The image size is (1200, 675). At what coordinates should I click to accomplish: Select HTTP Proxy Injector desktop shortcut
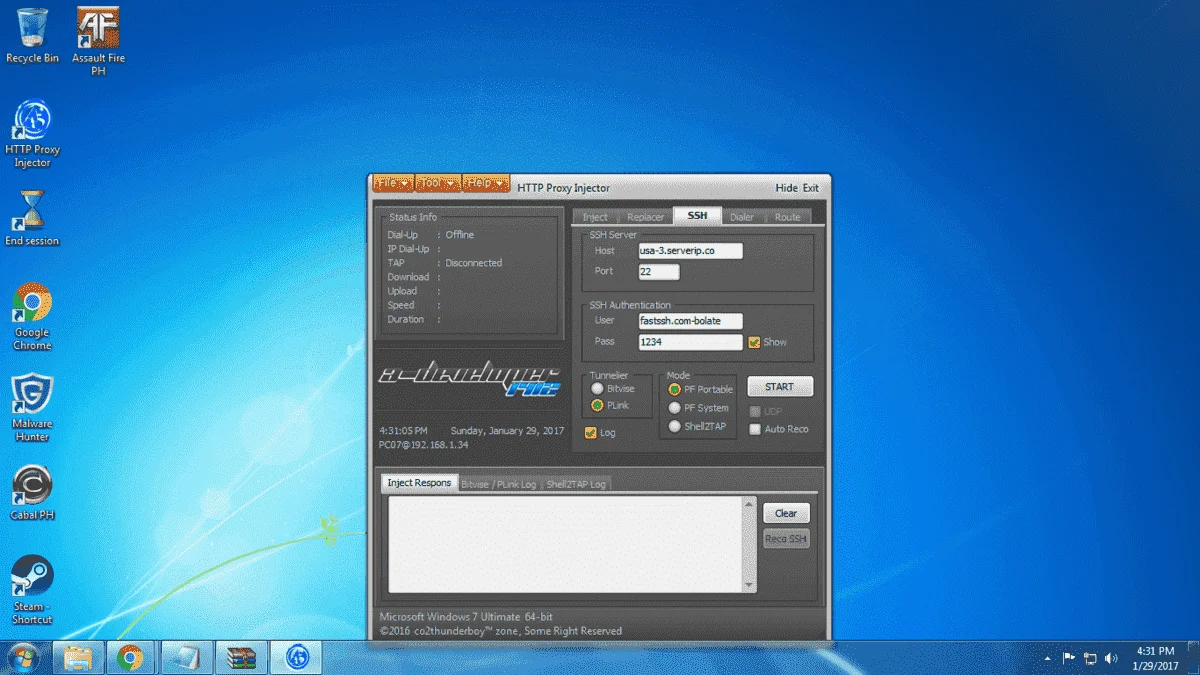tap(32, 134)
